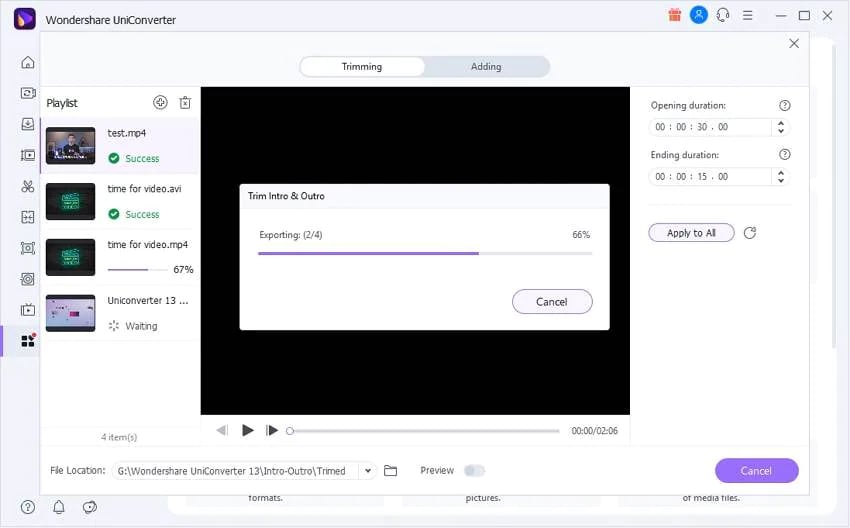The width and height of the screenshot is (850, 528).
Task: Decrease the Ending duration with the down arrow
Action: tap(781, 181)
